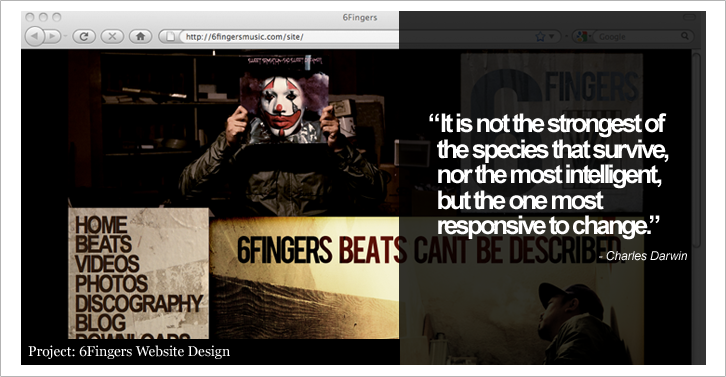This screenshot has height=377, width=726.
Task: Open the HOME link in site menu
Action: tap(101, 226)
